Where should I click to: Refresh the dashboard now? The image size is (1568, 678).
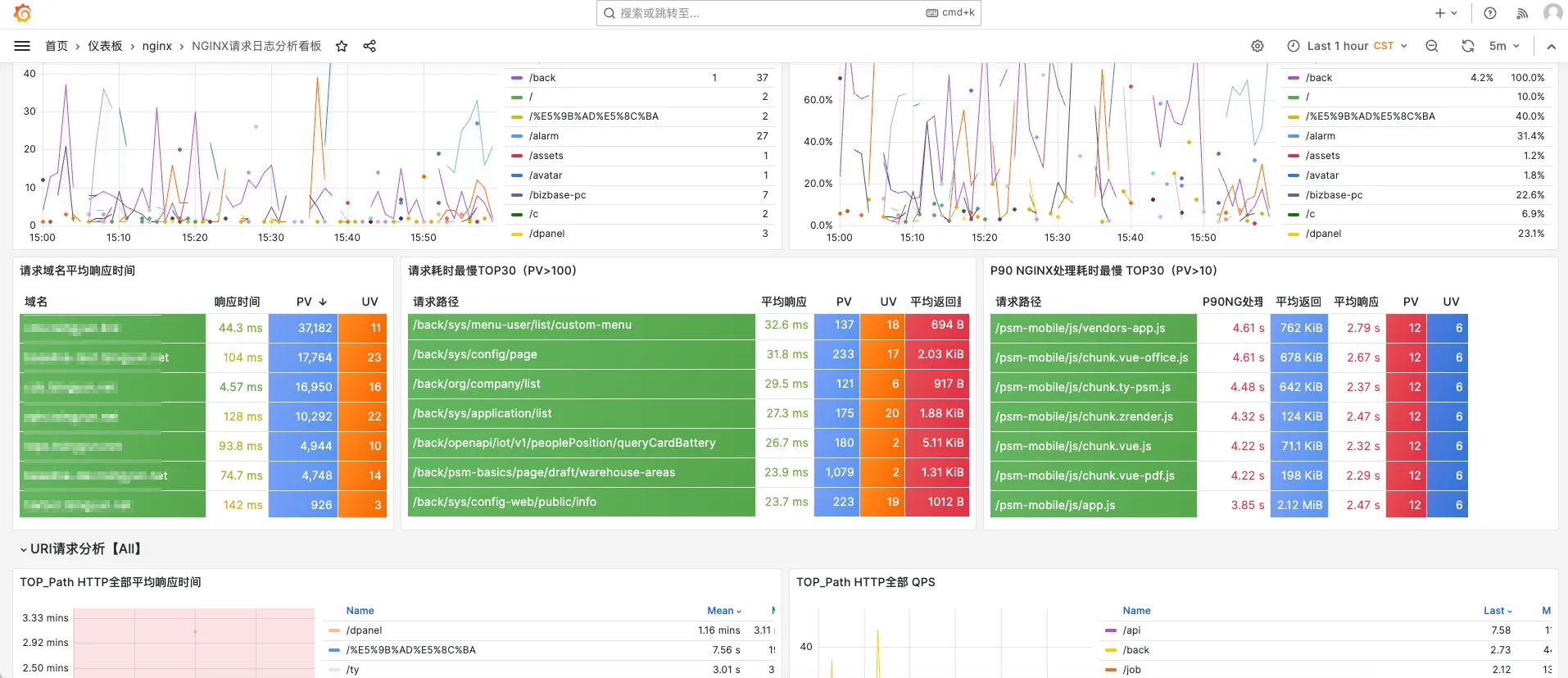(1468, 46)
